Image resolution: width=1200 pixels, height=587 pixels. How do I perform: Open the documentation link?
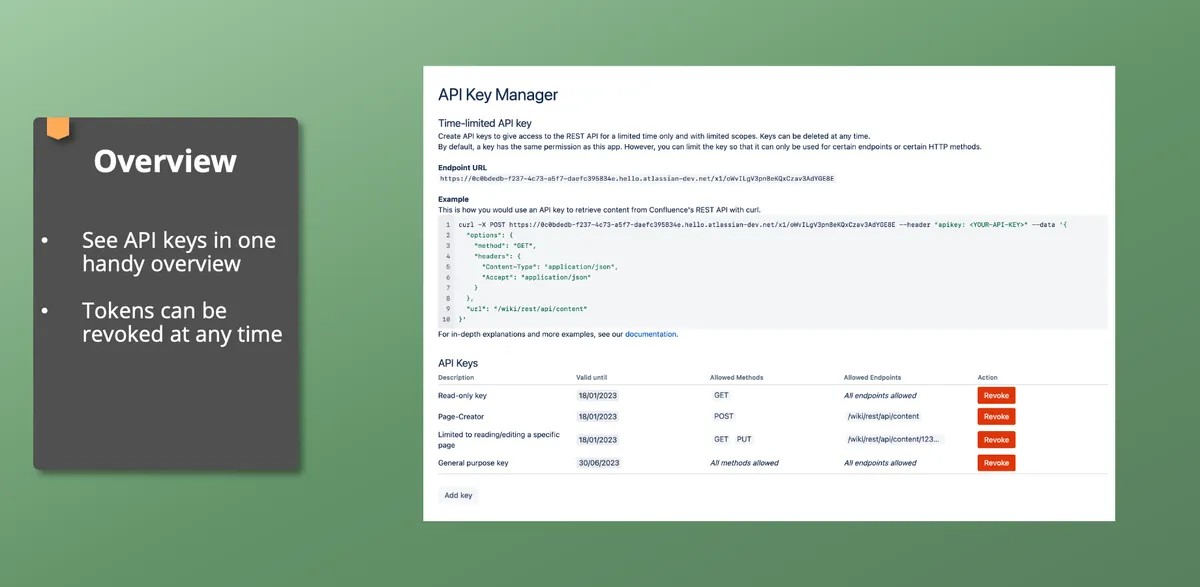(x=651, y=334)
